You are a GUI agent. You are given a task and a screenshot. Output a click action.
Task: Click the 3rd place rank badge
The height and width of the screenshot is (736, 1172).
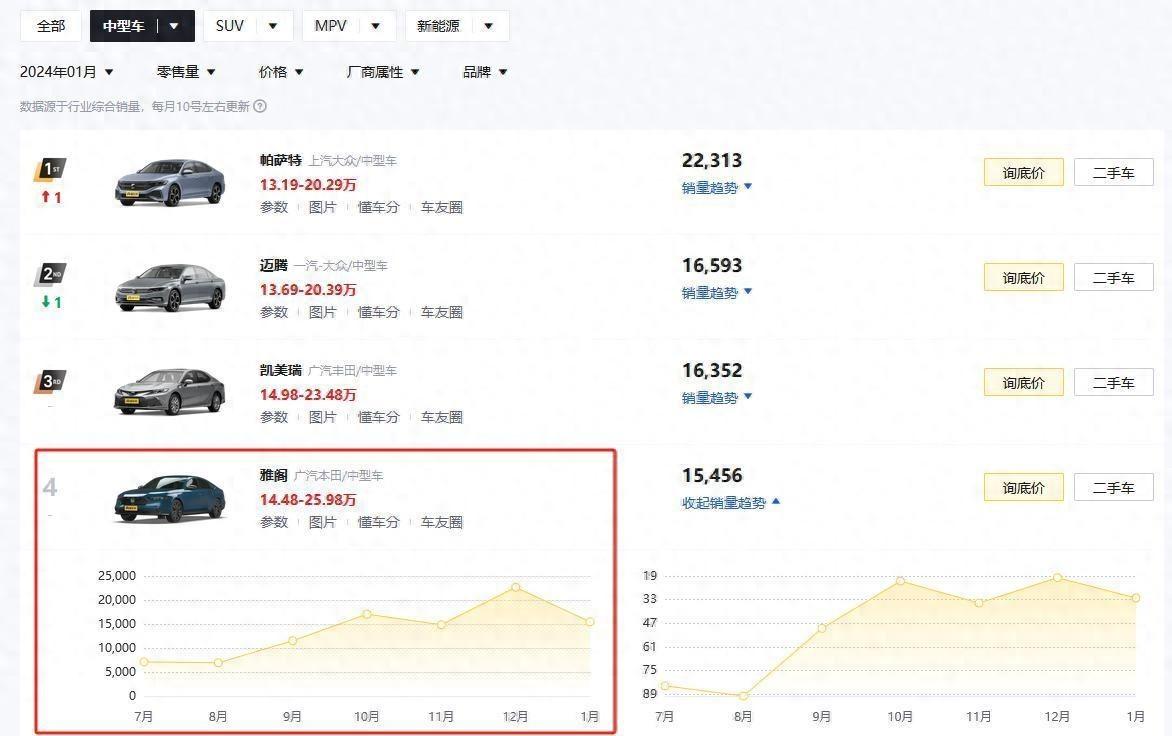click(x=50, y=381)
